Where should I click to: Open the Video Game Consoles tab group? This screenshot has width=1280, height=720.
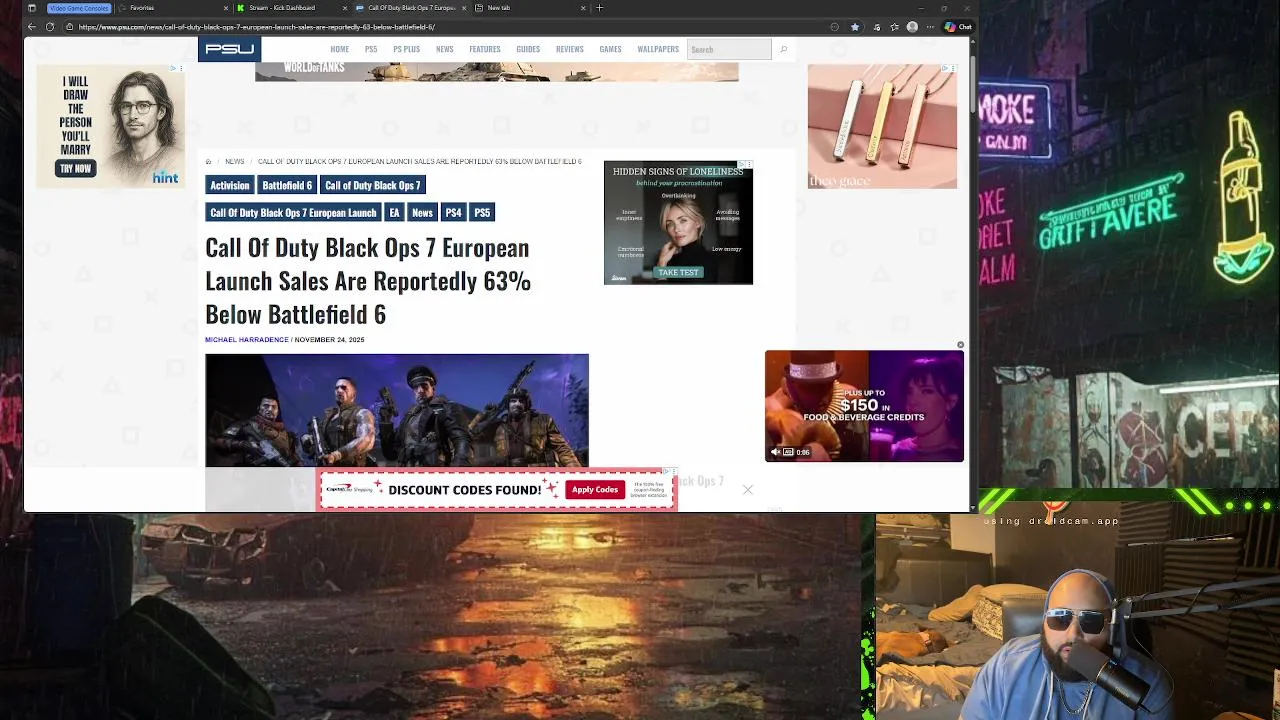click(x=78, y=8)
